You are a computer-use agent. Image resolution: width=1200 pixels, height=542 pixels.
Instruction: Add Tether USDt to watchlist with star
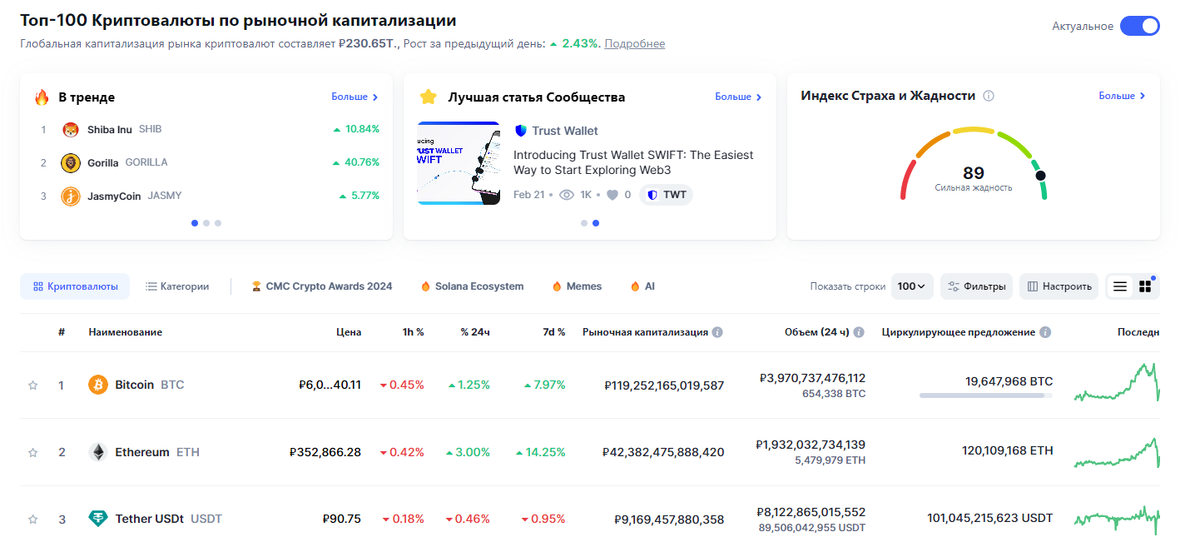(33, 519)
